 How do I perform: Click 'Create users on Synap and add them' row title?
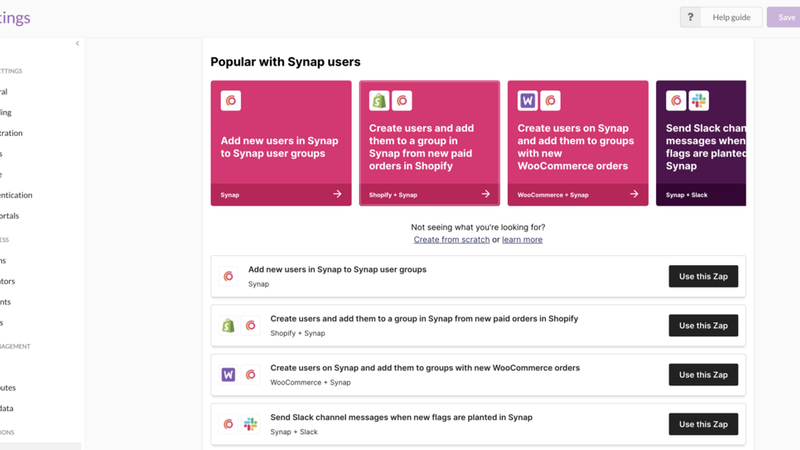tap(425, 368)
